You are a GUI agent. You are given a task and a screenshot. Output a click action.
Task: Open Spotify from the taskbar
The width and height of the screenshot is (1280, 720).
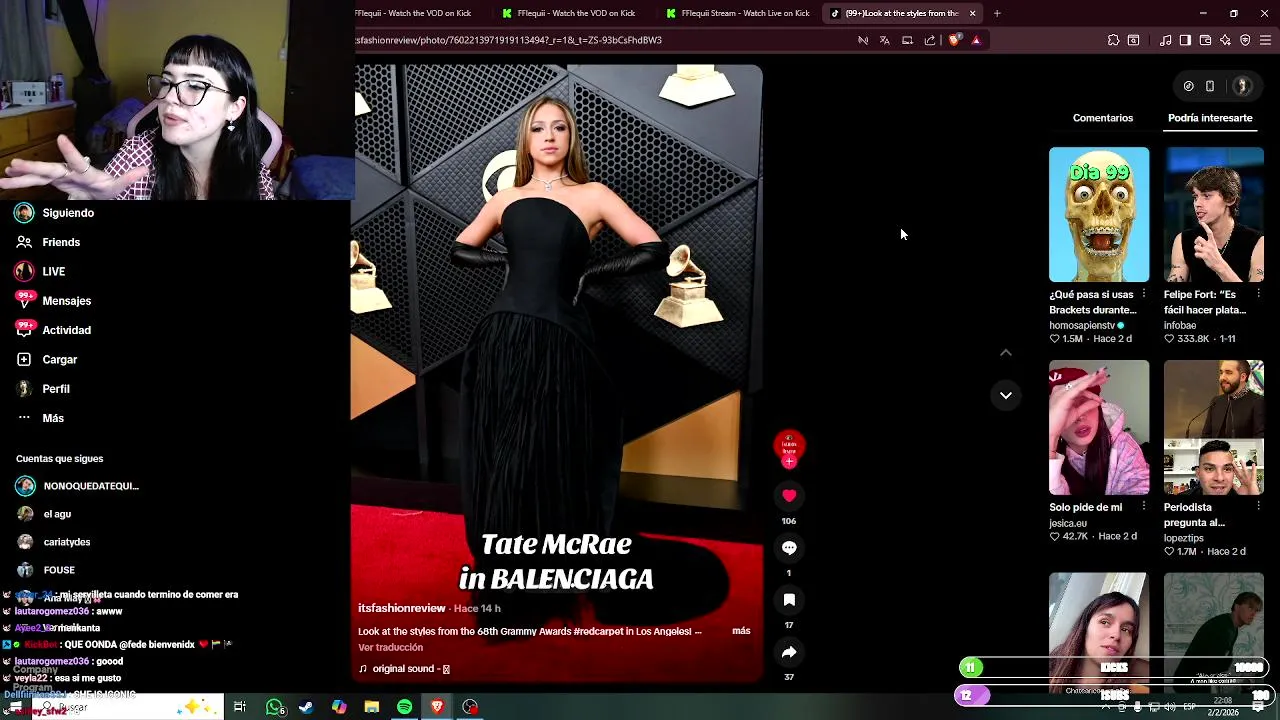404,707
